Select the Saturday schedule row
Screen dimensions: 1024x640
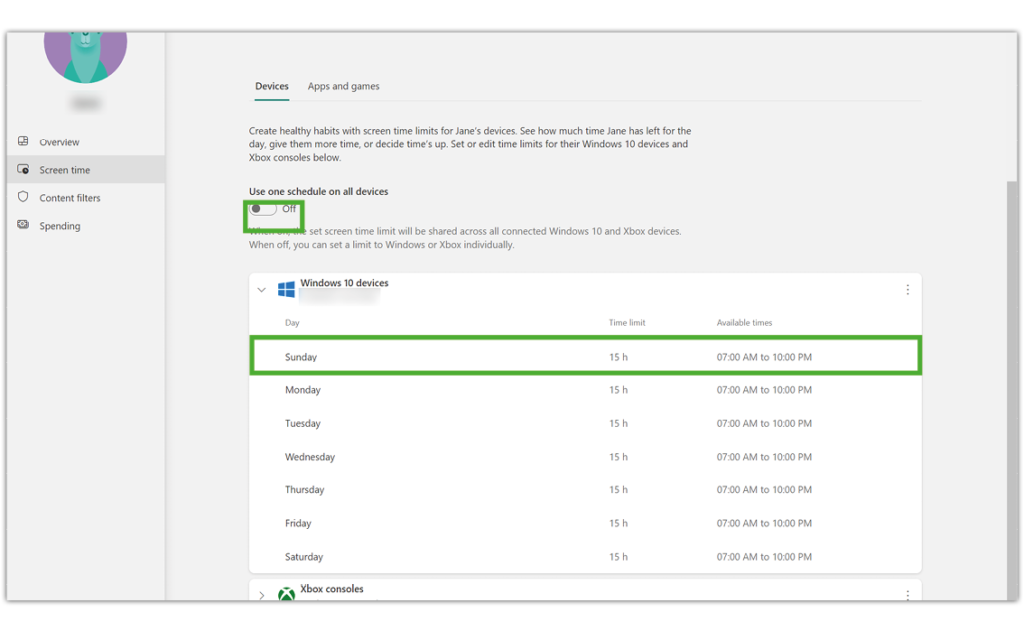click(x=585, y=557)
